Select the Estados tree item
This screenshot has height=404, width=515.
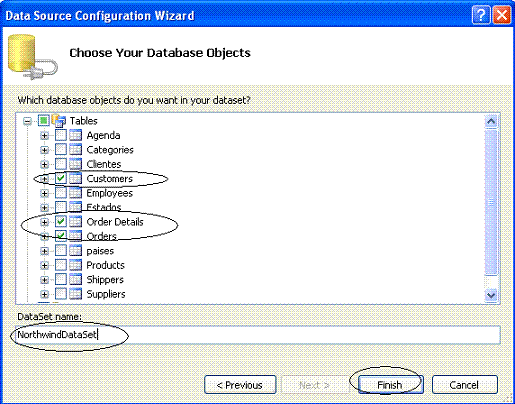click(x=104, y=207)
